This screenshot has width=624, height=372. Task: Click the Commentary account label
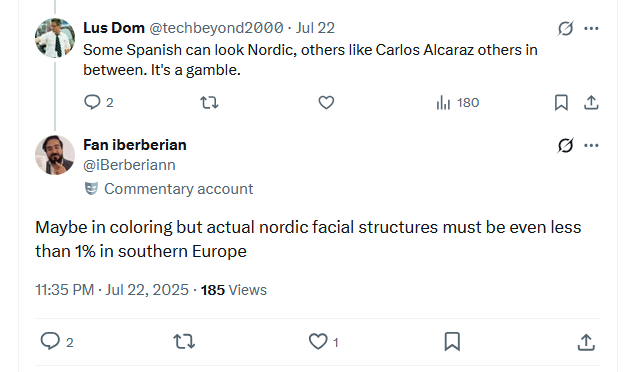coord(169,189)
